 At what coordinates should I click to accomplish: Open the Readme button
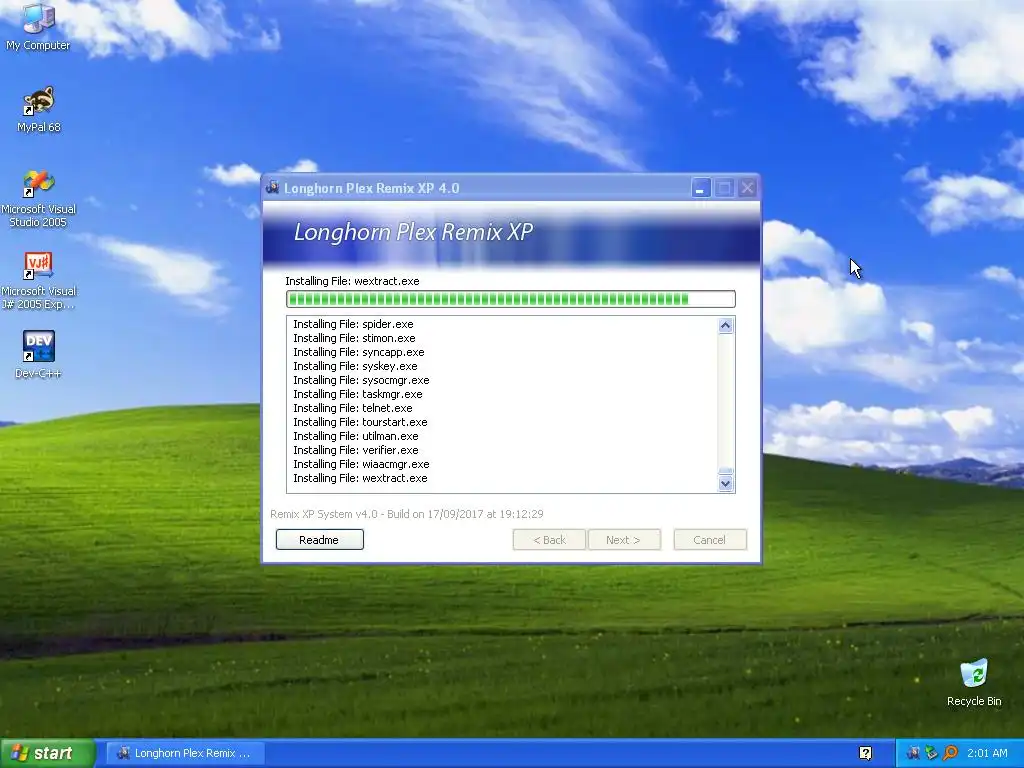[319, 539]
